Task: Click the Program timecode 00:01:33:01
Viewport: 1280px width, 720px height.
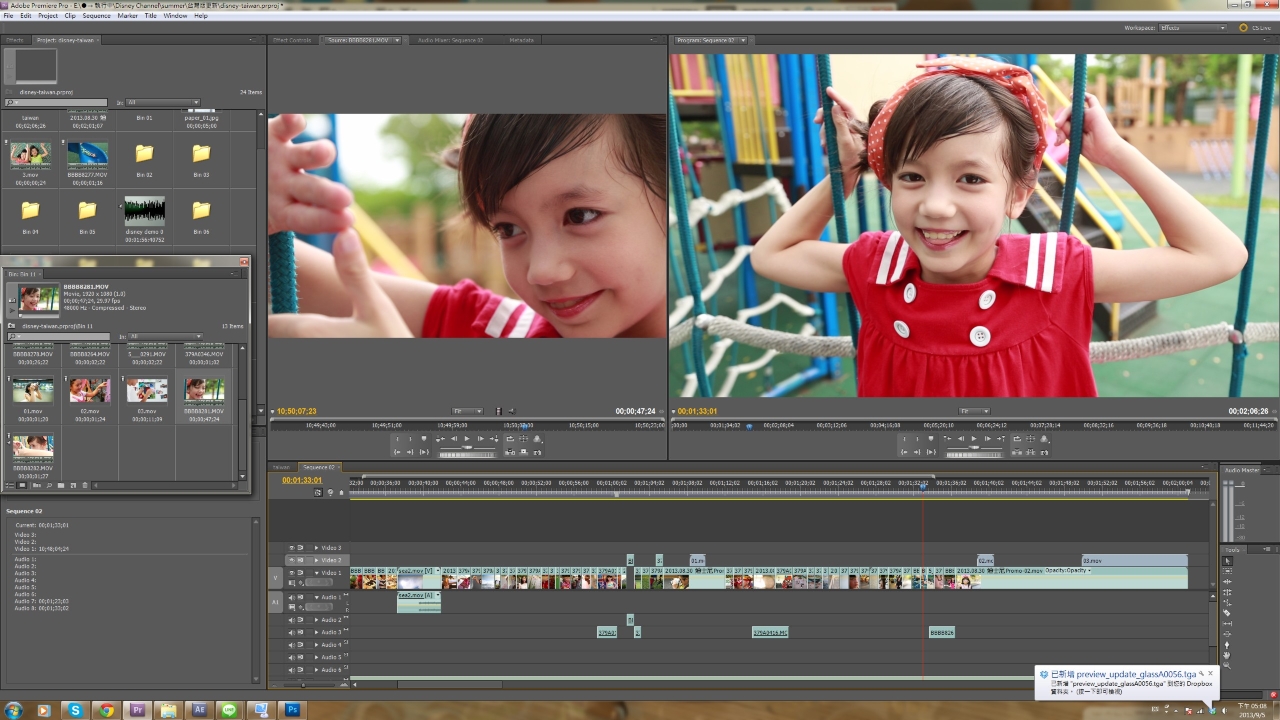Action: pyautogui.click(x=699, y=411)
